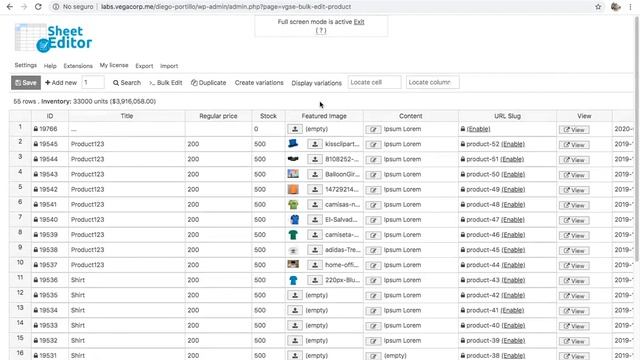
Task: Reload the page
Action: coord(38,7)
